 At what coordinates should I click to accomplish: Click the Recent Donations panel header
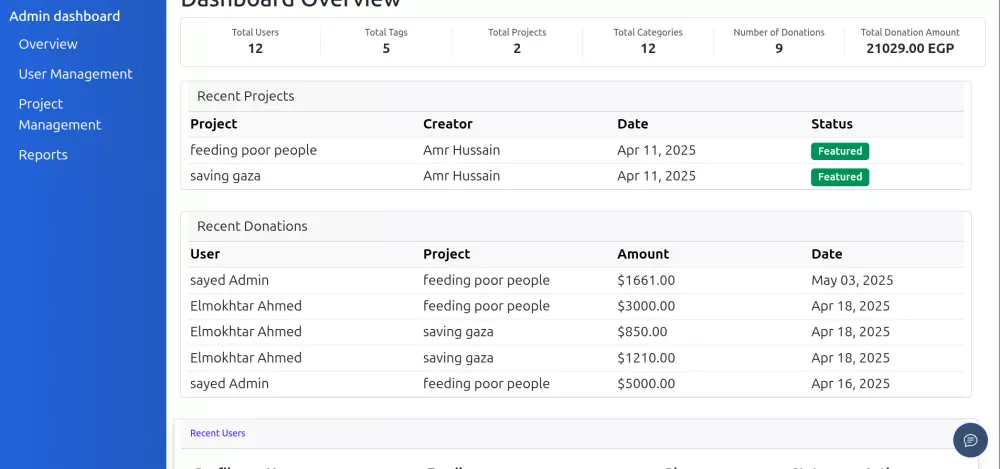(x=252, y=226)
